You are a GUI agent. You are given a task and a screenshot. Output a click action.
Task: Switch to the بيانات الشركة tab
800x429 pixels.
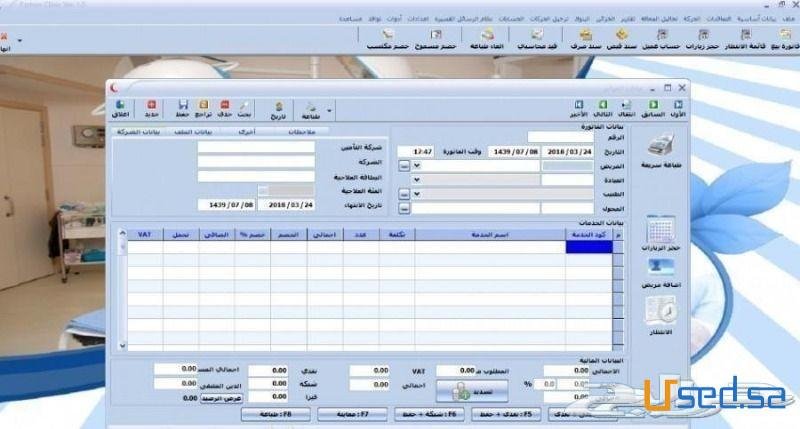(141, 132)
